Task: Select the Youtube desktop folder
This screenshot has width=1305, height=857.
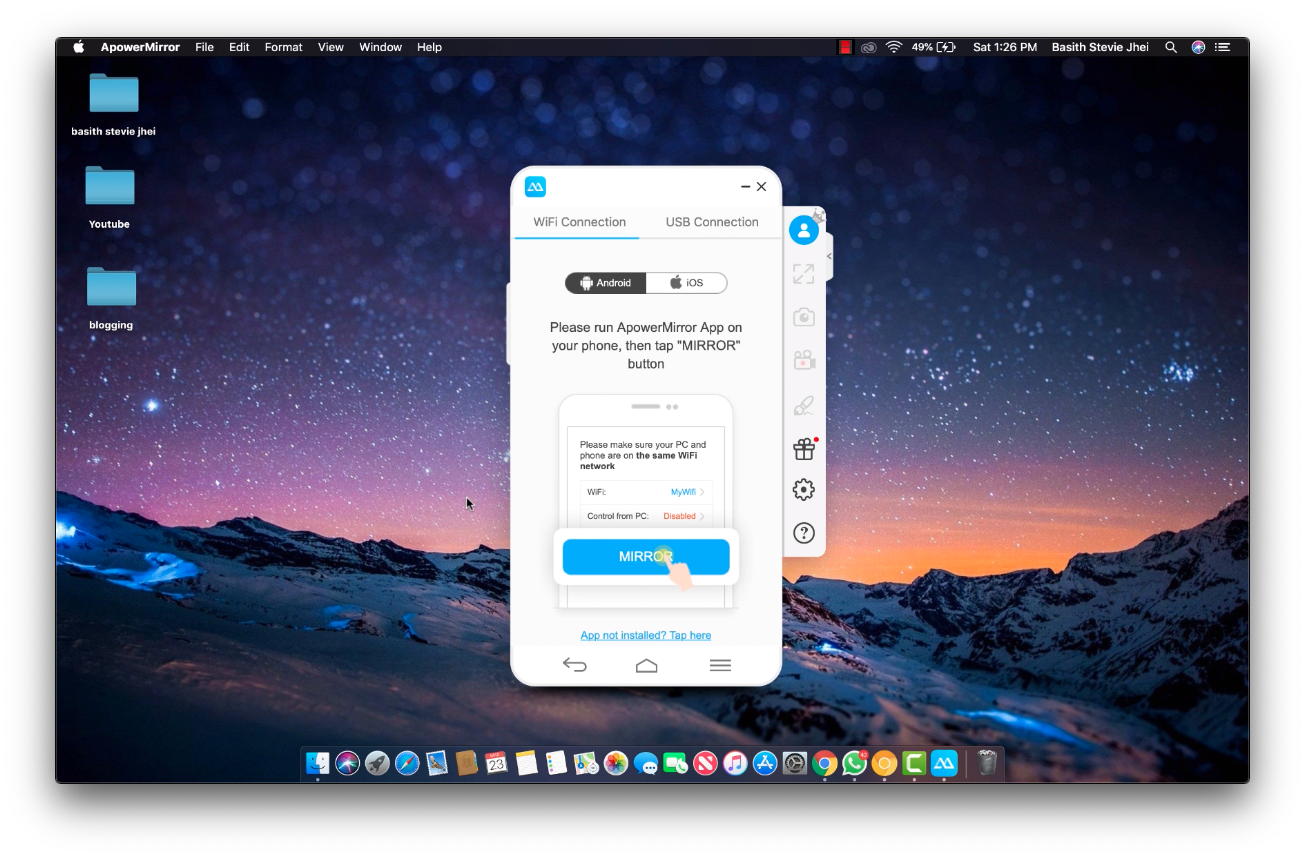Action: (x=109, y=197)
